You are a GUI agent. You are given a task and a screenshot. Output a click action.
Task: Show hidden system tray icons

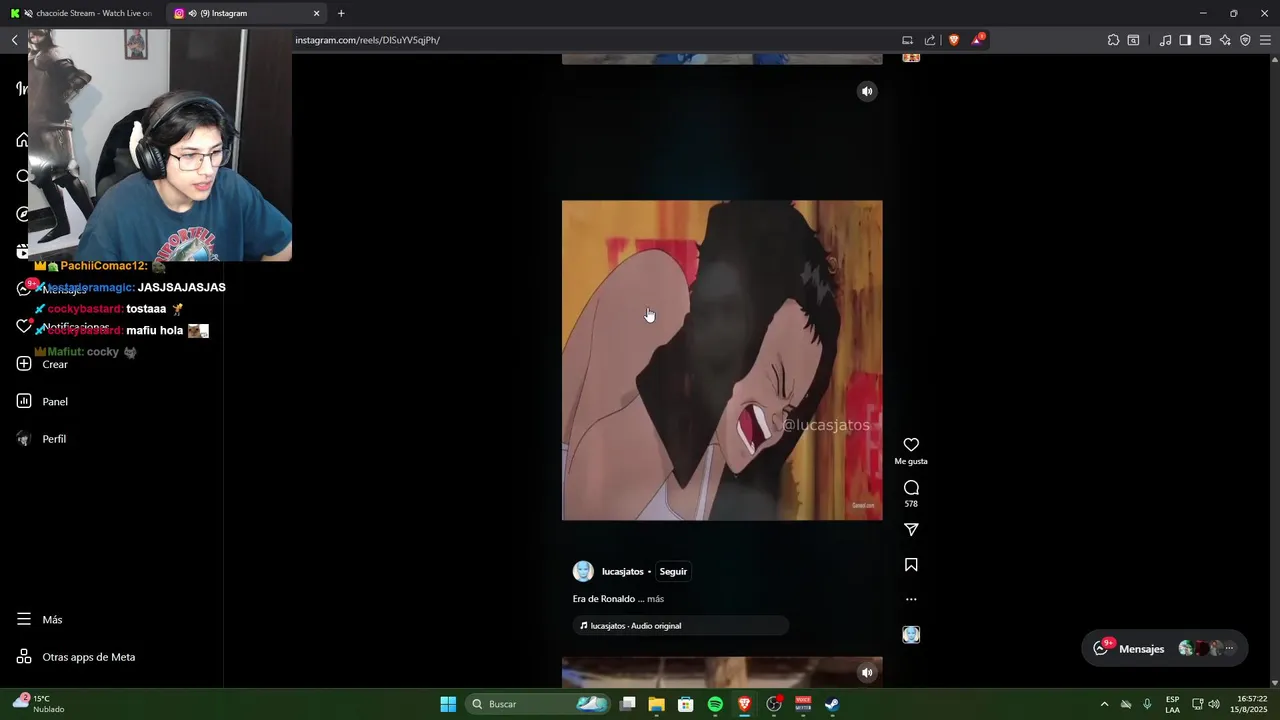pos(1104,704)
